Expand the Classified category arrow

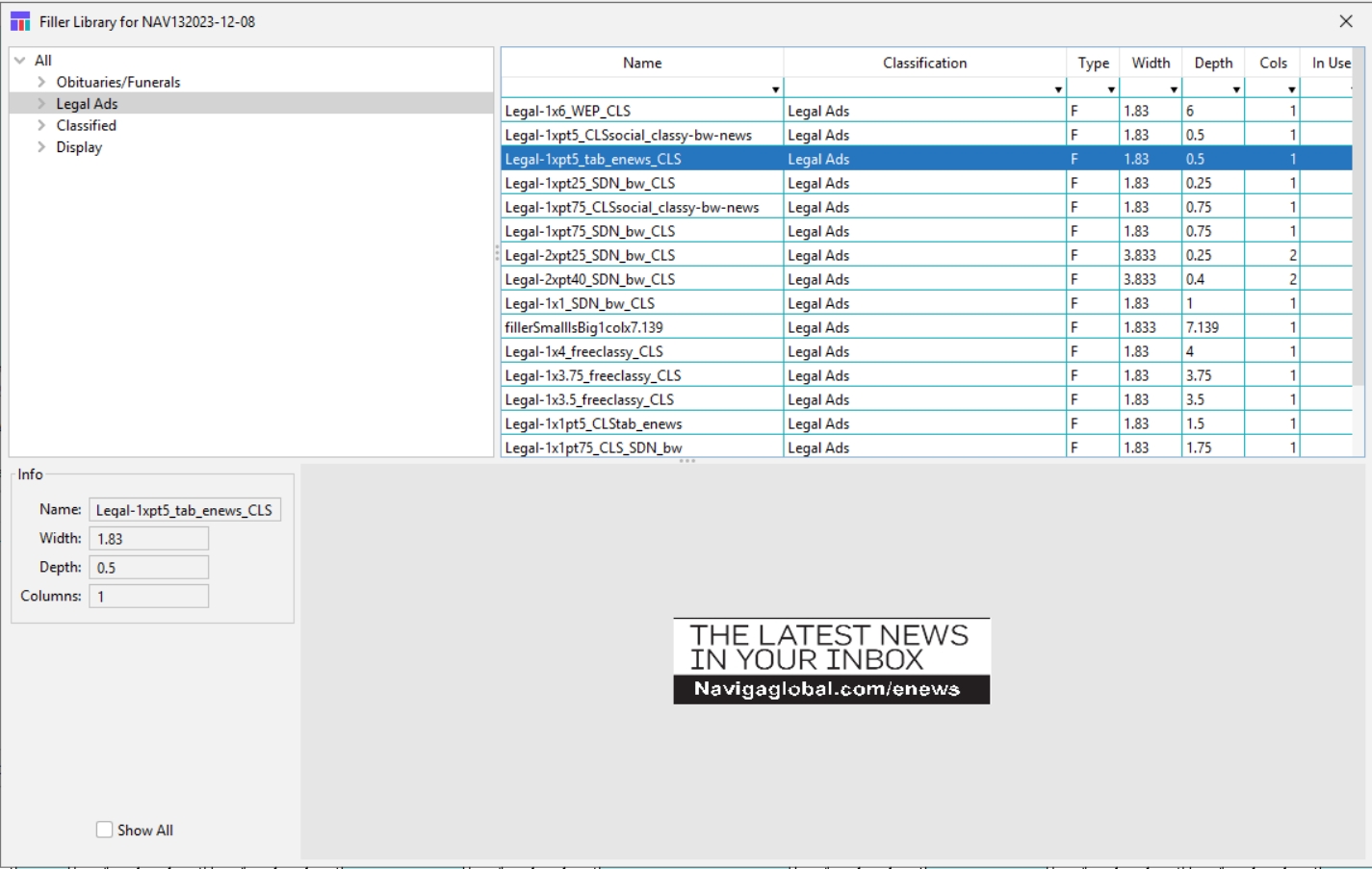(41, 126)
